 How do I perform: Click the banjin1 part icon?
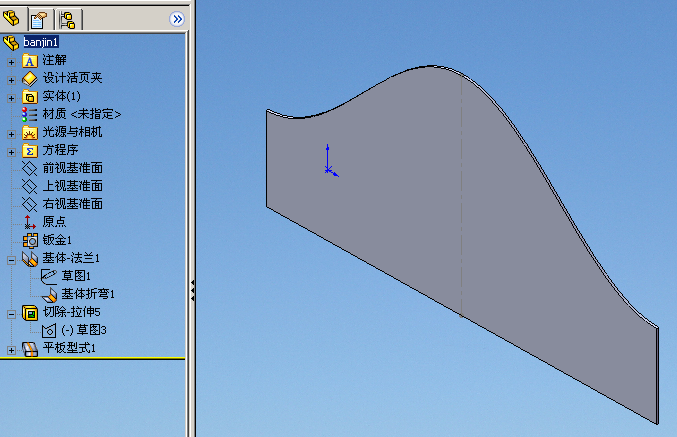pyautogui.click(x=11, y=42)
